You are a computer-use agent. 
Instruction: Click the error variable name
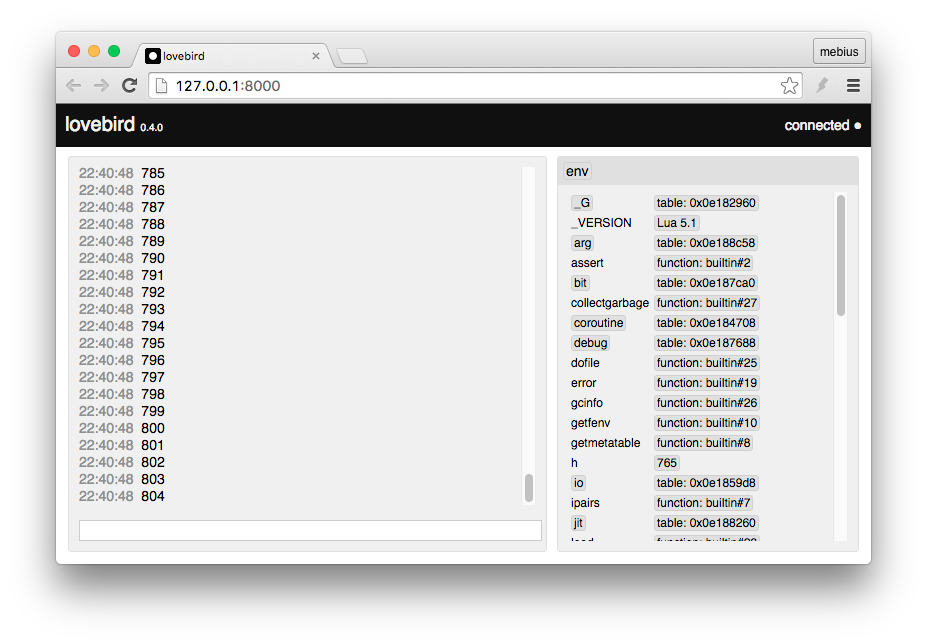tap(584, 383)
